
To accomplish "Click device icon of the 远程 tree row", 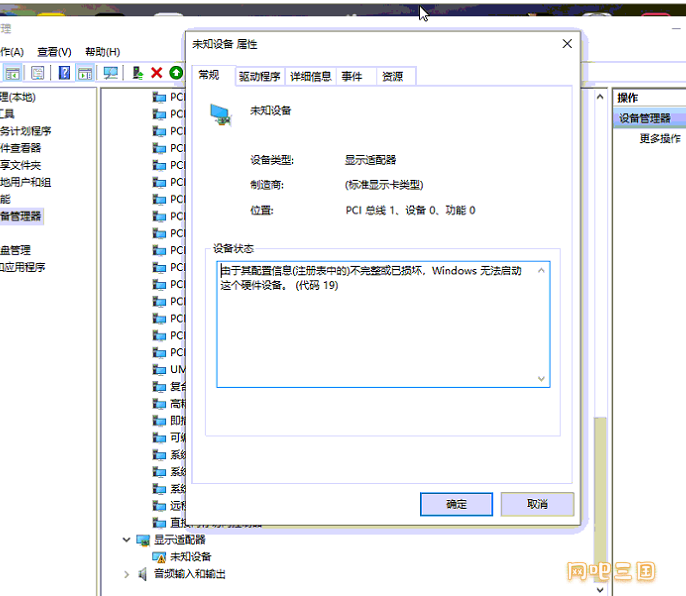I will point(159,506).
